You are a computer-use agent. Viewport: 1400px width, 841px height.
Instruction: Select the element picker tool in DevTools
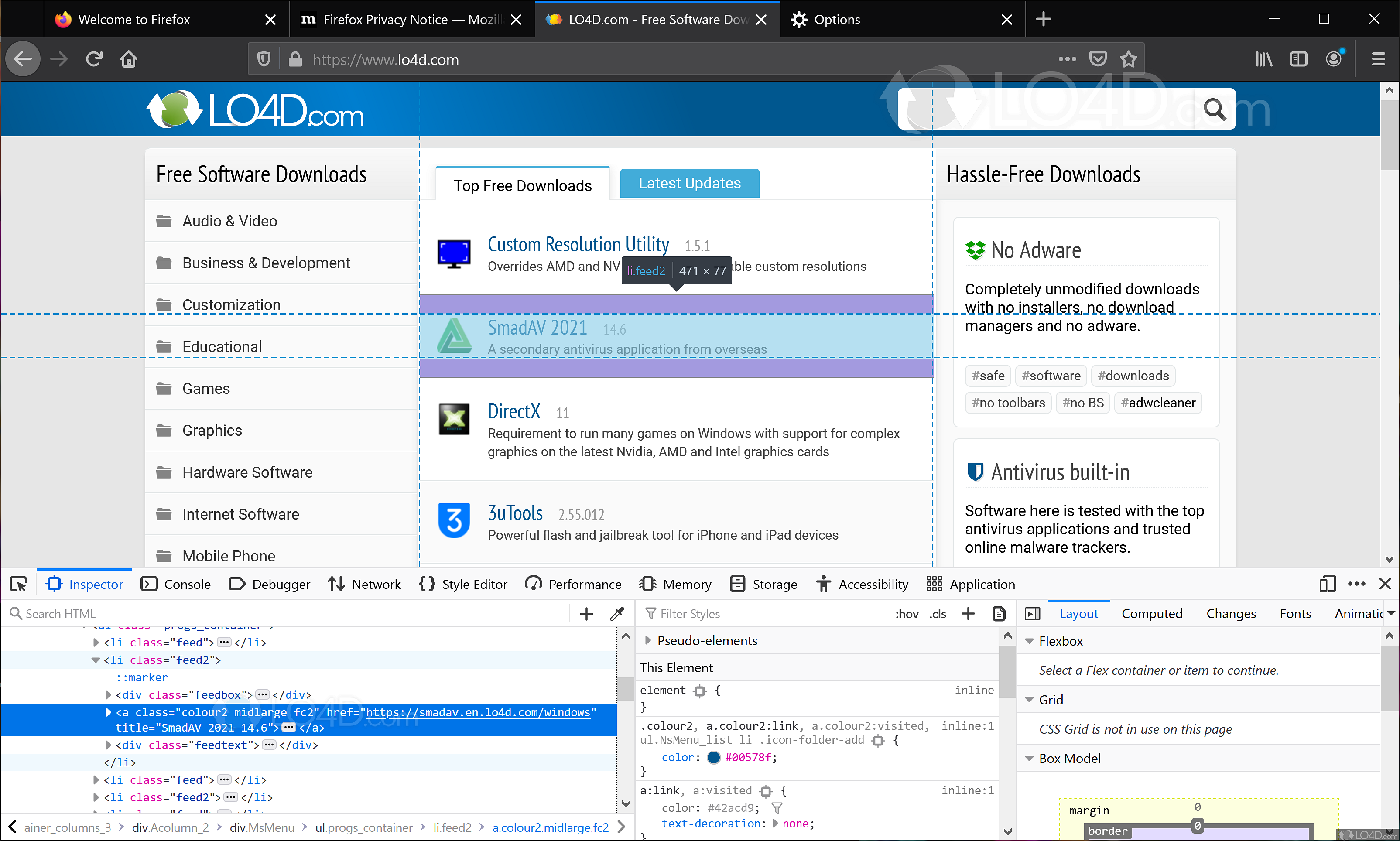(18, 584)
